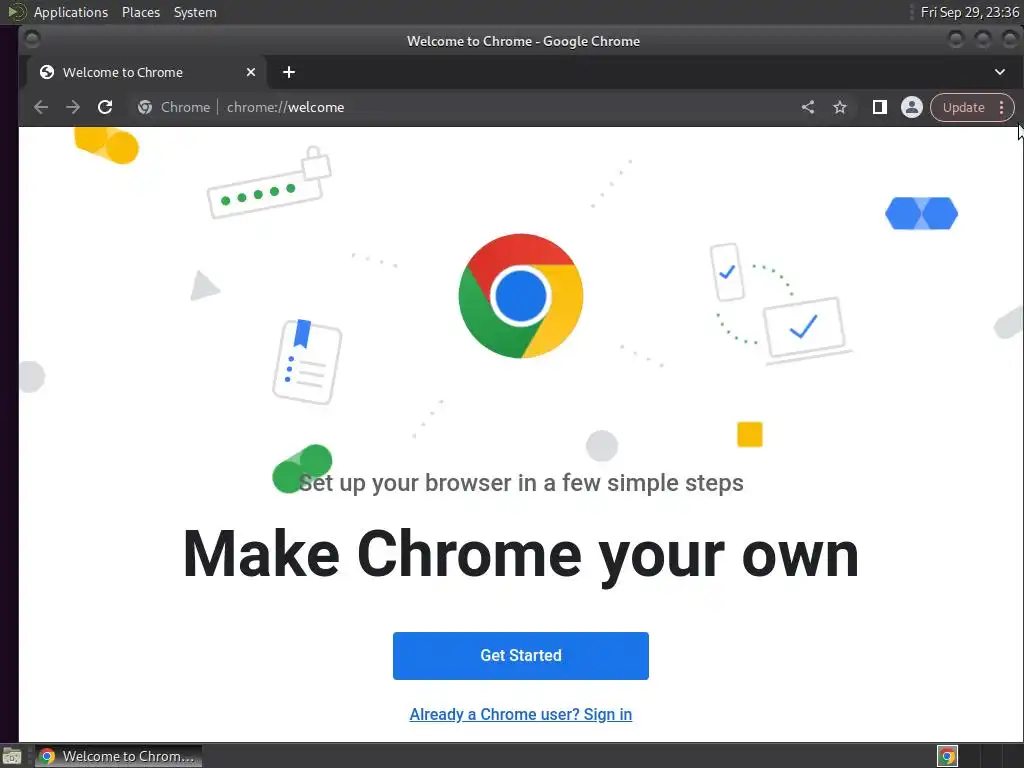Click the Chrome site info chip
1024x768 pixels.
click(x=174, y=107)
